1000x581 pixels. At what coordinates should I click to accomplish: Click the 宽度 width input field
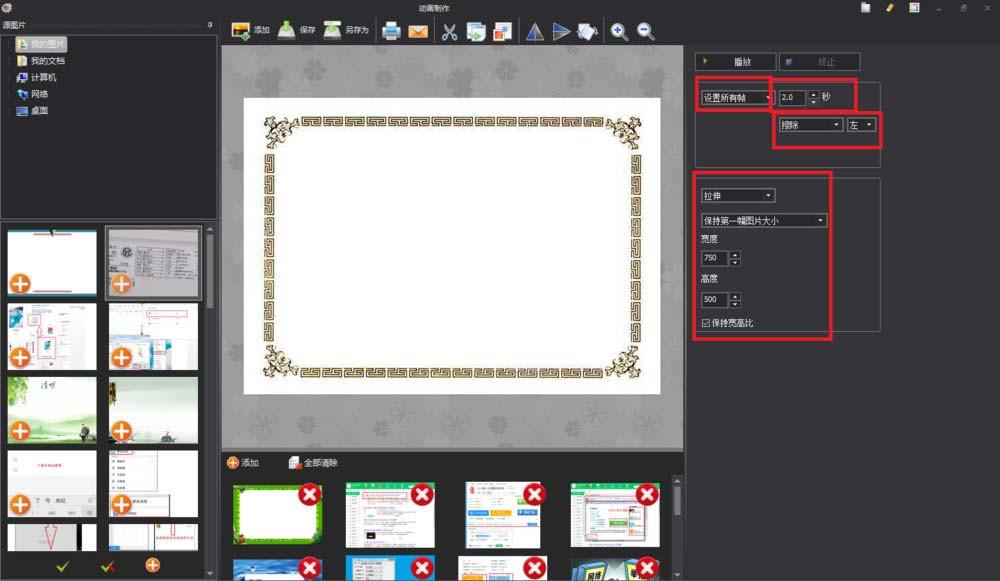pos(715,258)
